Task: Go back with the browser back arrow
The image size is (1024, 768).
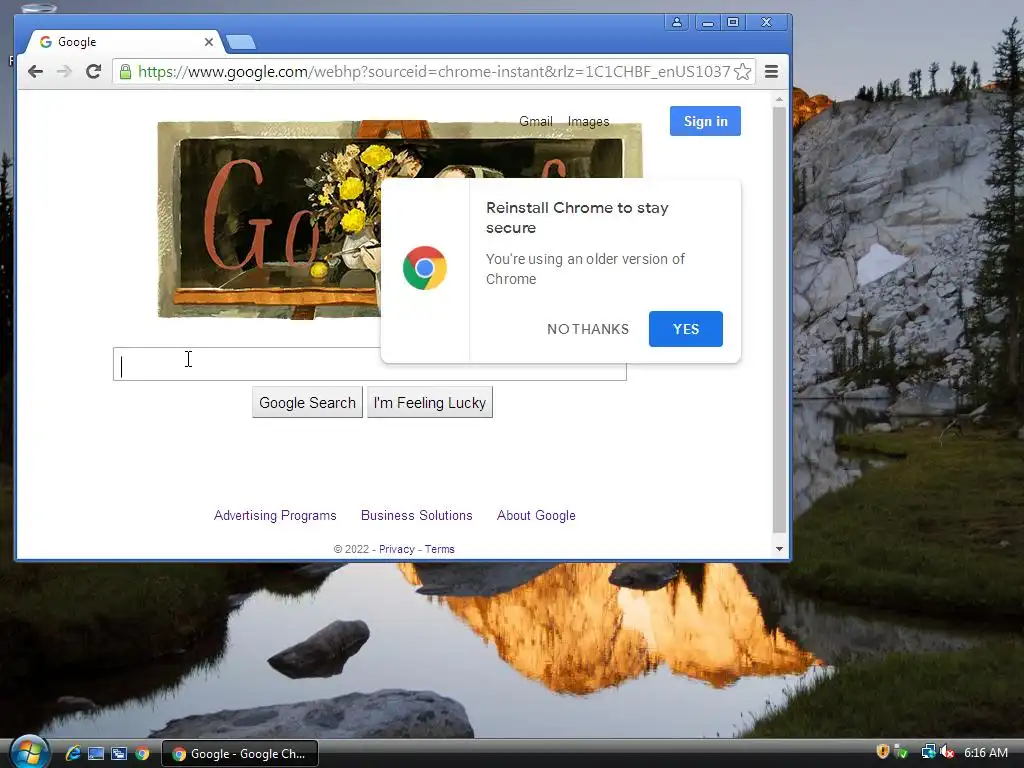Action: tap(35, 71)
